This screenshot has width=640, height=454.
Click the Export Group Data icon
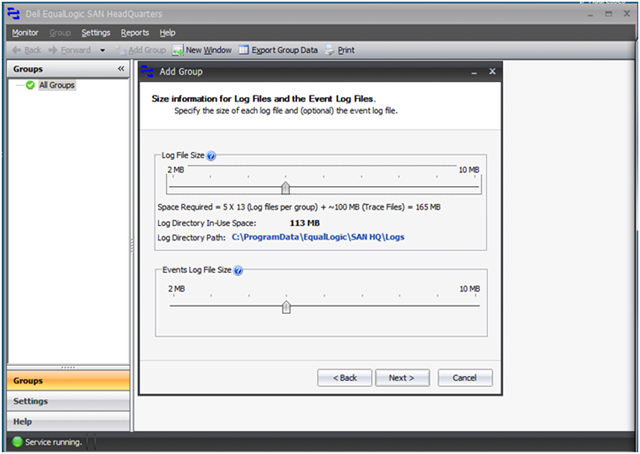click(x=244, y=50)
